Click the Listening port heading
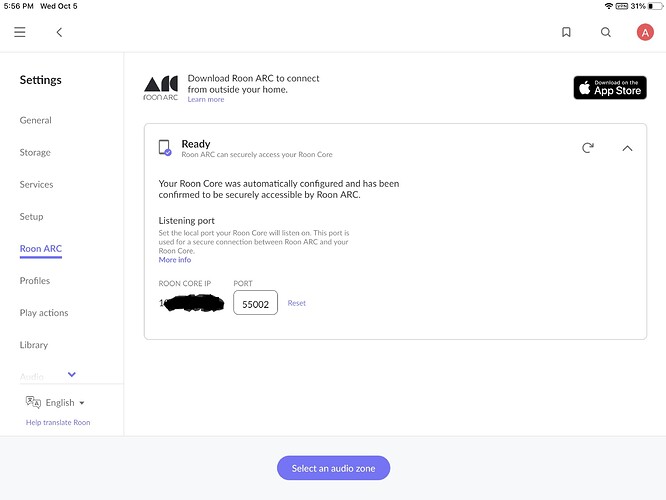Image resolution: width=666 pixels, height=500 pixels. tap(186, 220)
